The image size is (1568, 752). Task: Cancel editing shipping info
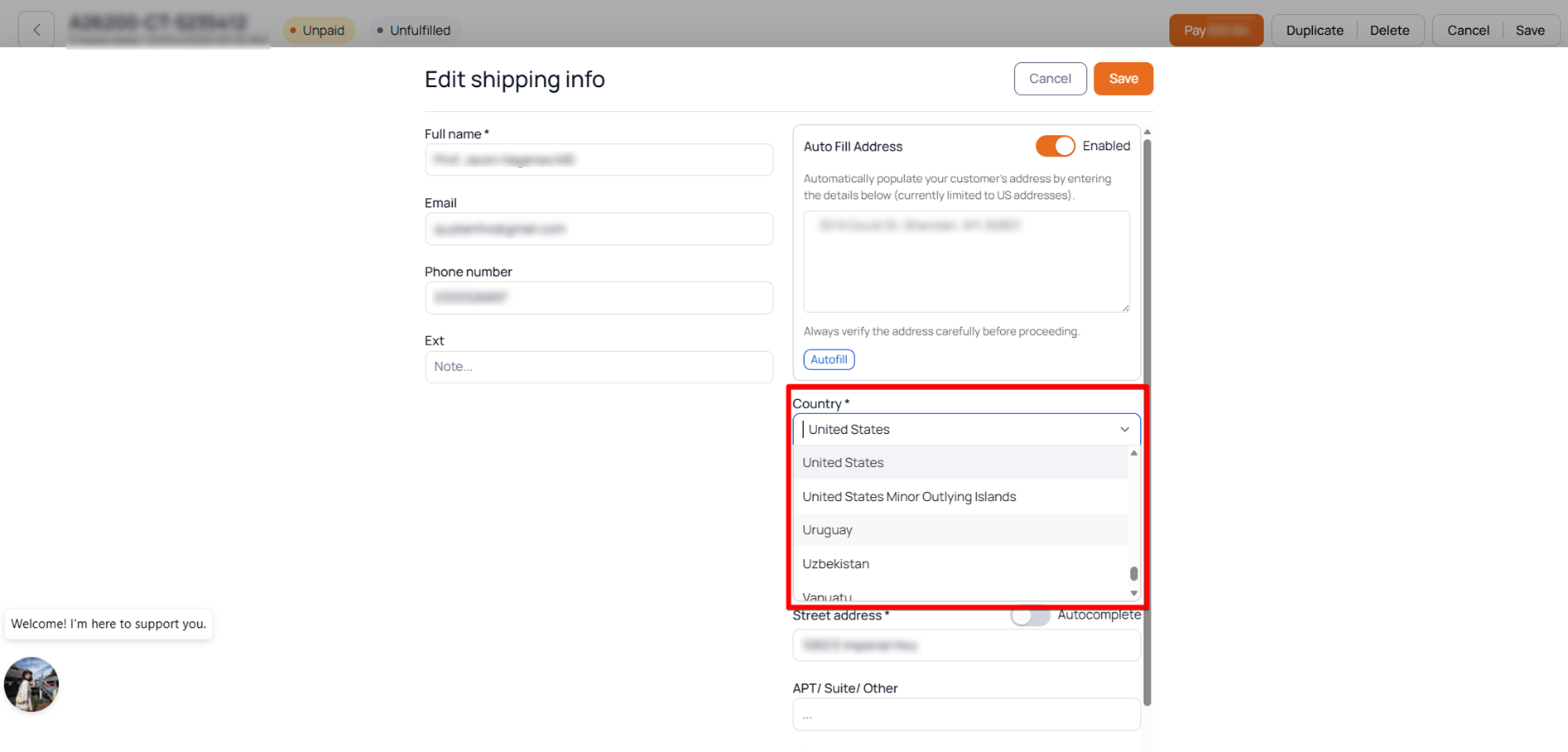[x=1049, y=79]
